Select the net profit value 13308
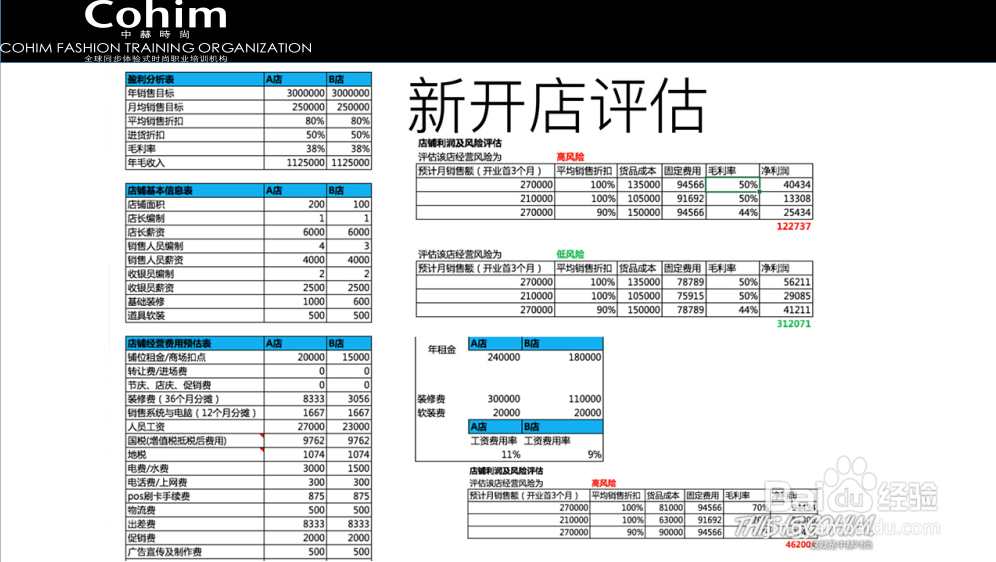Image resolution: width=996 pixels, height=562 pixels. point(797,199)
